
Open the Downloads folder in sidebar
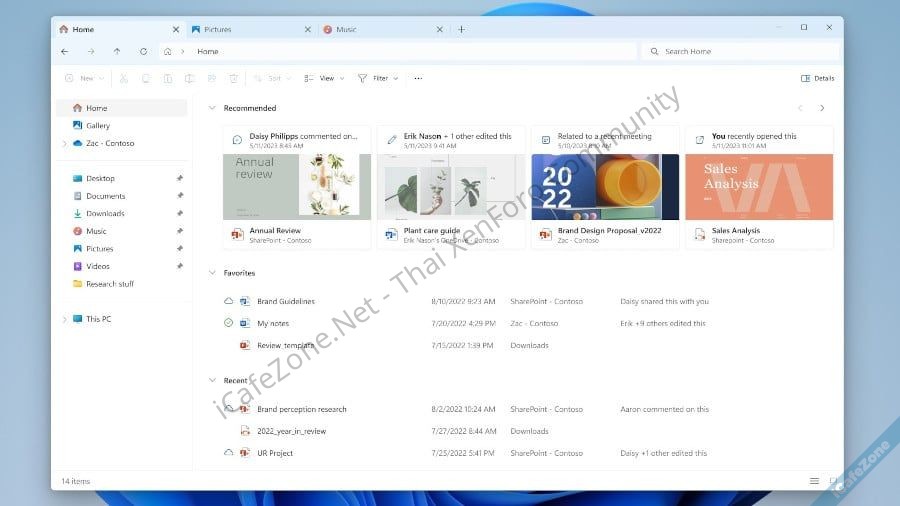point(105,213)
